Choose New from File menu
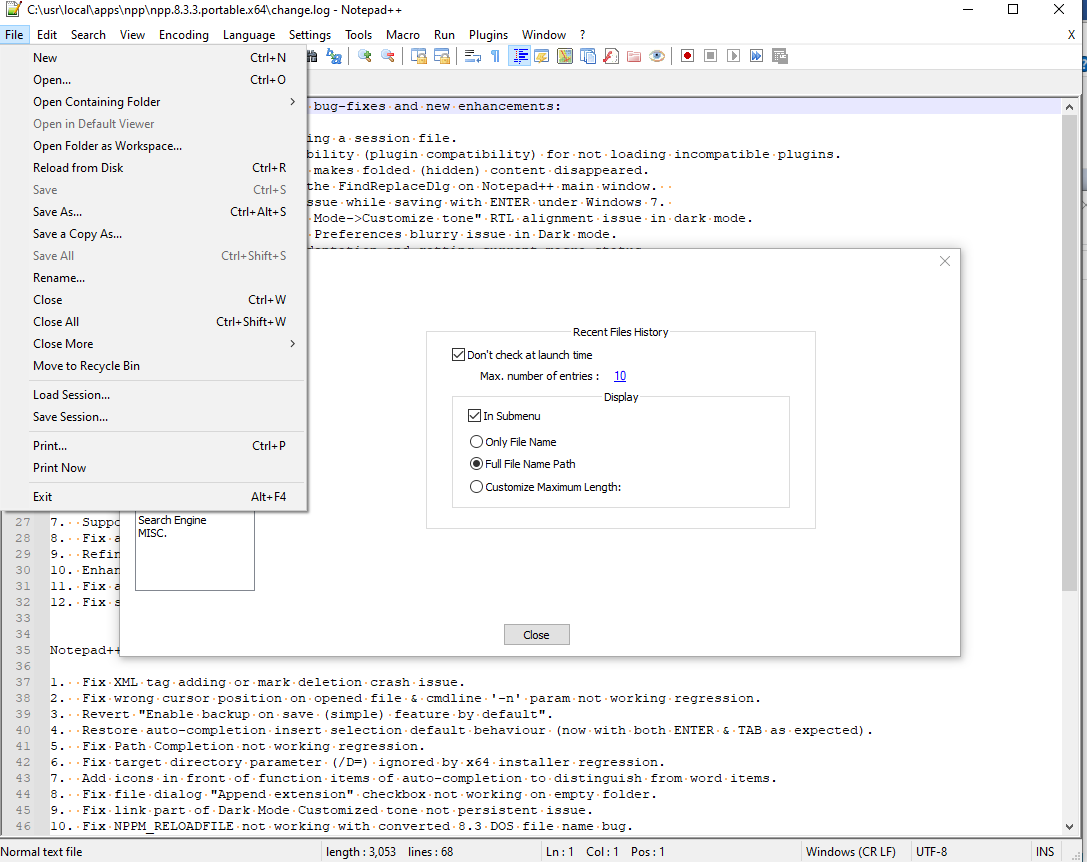Image resolution: width=1087 pixels, height=862 pixels. tap(153, 58)
